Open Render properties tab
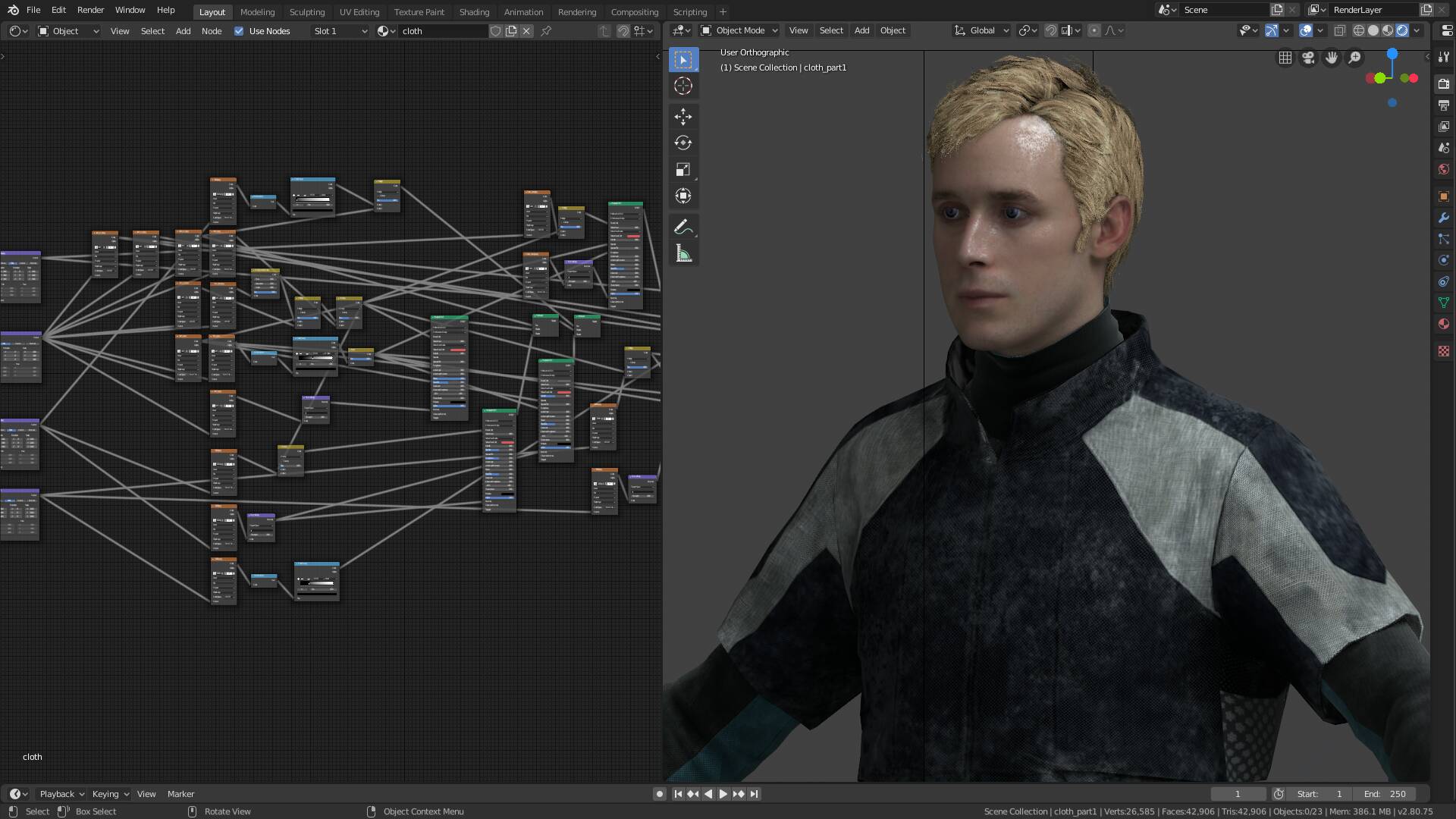Viewport: 1456px width, 819px height. coord(1444,83)
